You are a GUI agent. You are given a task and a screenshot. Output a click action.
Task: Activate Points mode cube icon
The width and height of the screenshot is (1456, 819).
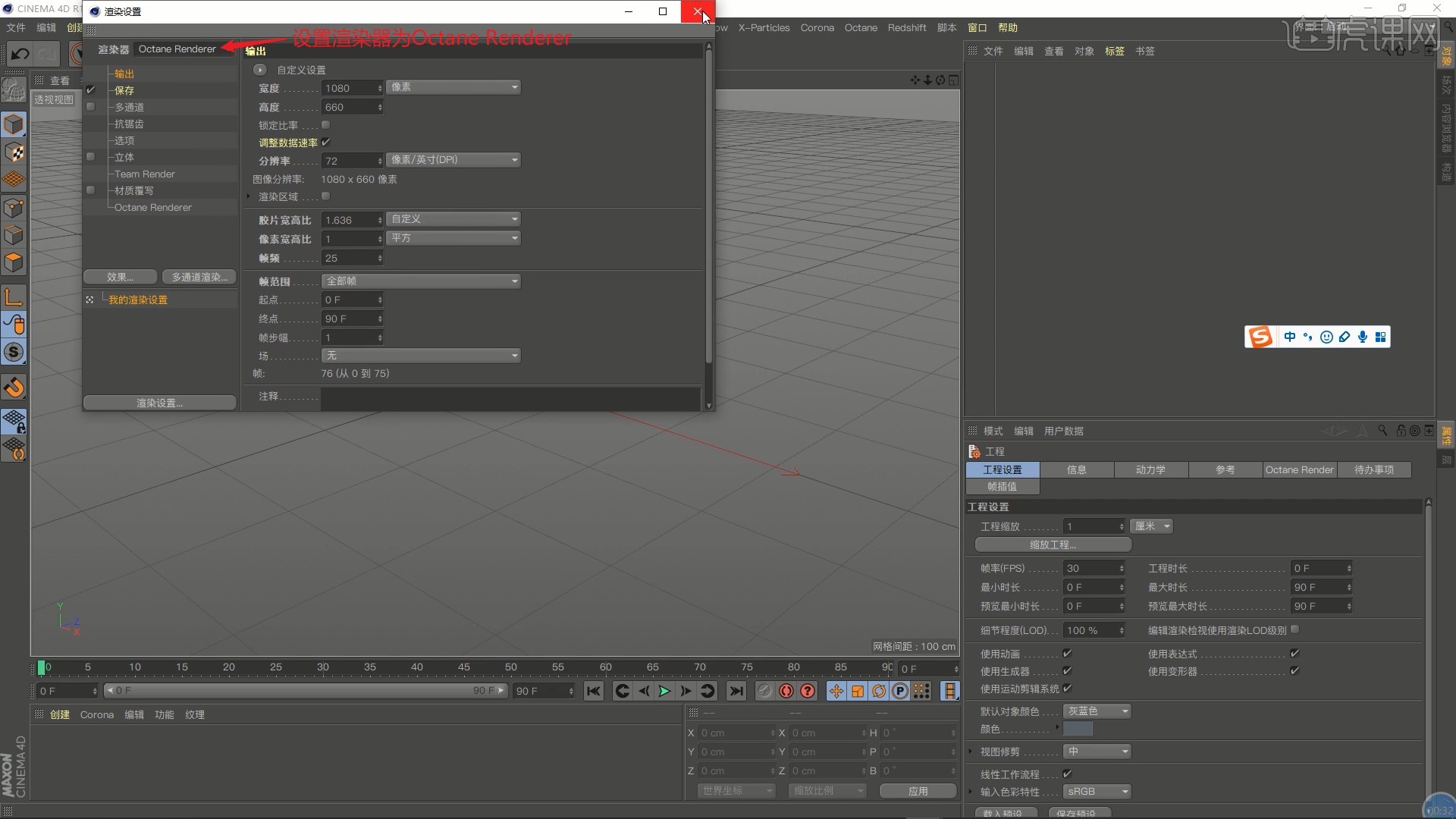tap(14, 208)
